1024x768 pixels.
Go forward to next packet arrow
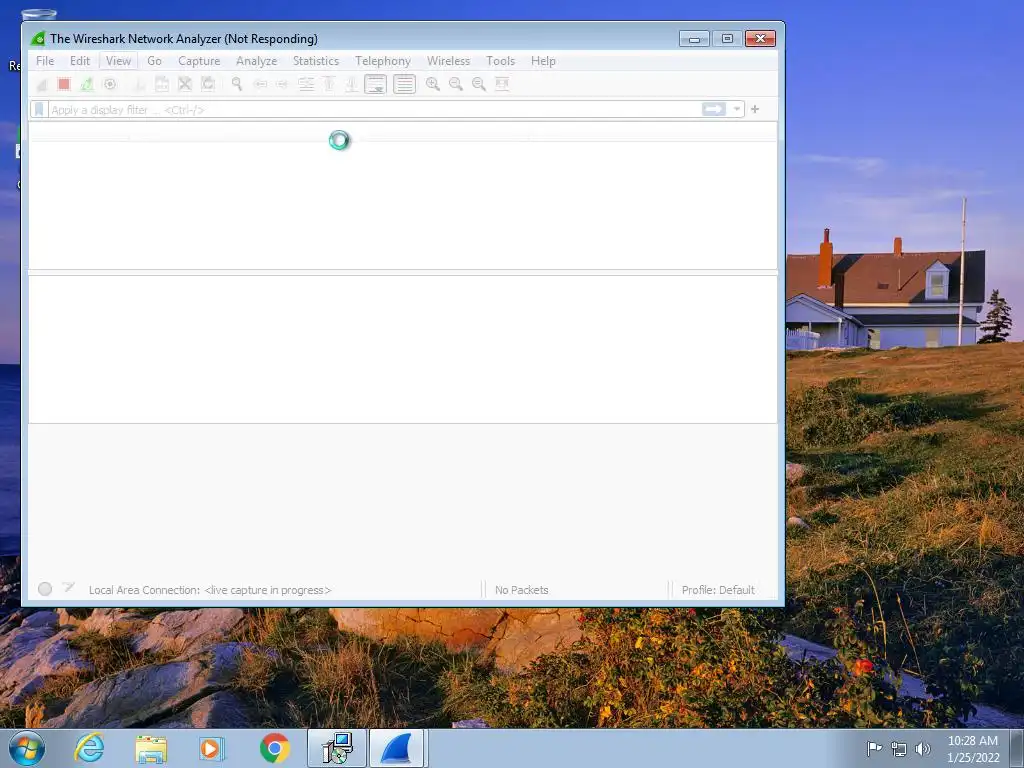point(282,84)
